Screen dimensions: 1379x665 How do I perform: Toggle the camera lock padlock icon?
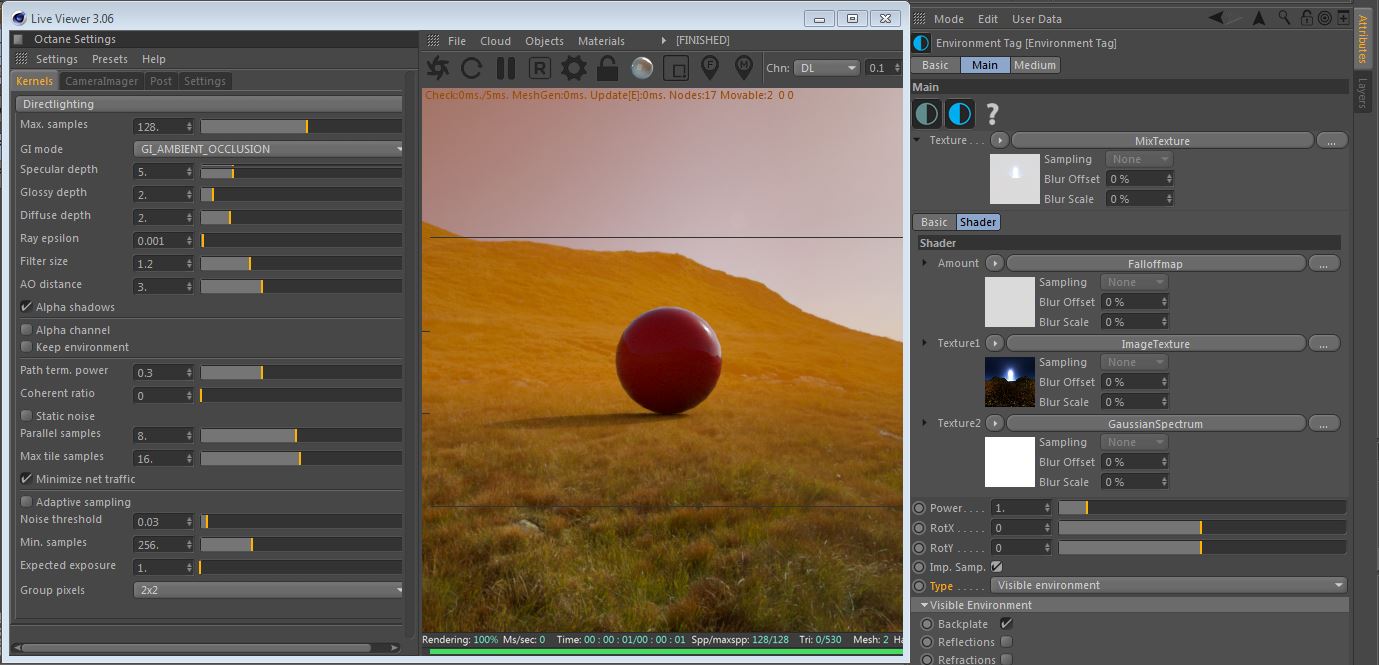click(x=607, y=68)
